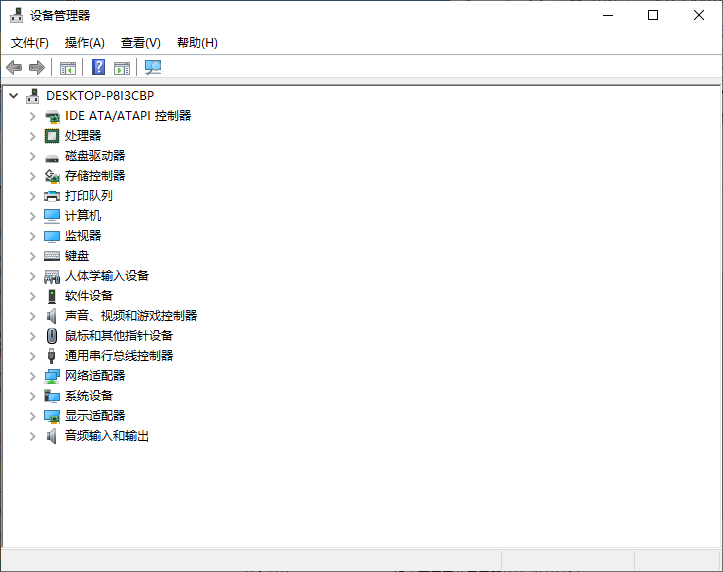Image resolution: width=723 pixels, height=572 pixels.
Task: Click the 音频输入和输出 speaker icon
Action: [x=52, y=436]
